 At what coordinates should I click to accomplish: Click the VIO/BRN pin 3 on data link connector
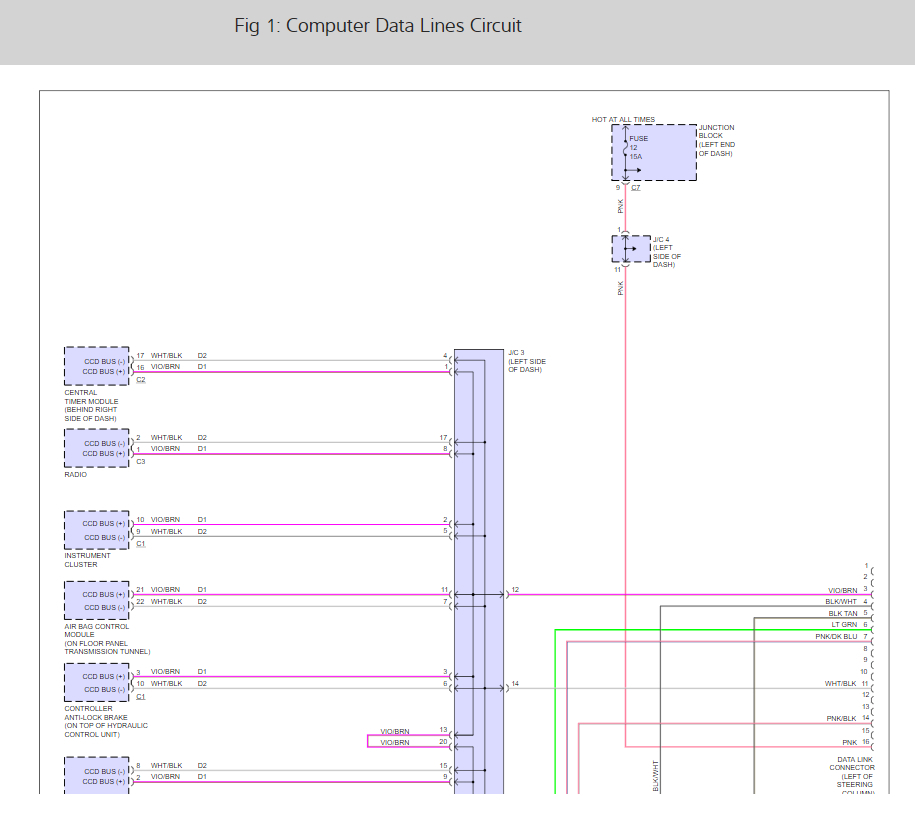point(842,590)
